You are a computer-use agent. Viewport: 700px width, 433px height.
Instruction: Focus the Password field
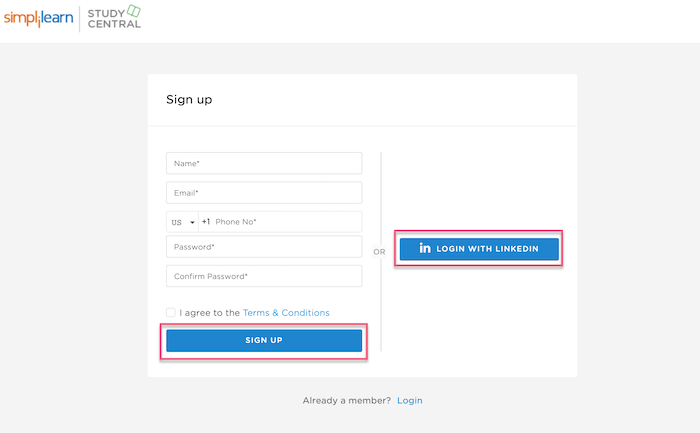coord(264,247)
